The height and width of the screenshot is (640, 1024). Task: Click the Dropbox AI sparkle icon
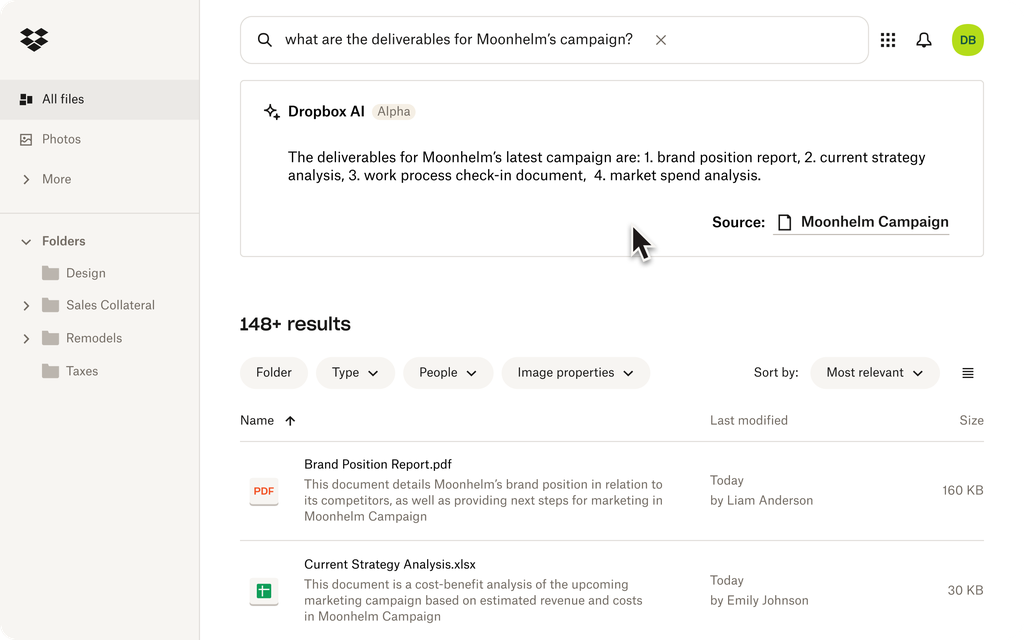[x=271, y=112]
